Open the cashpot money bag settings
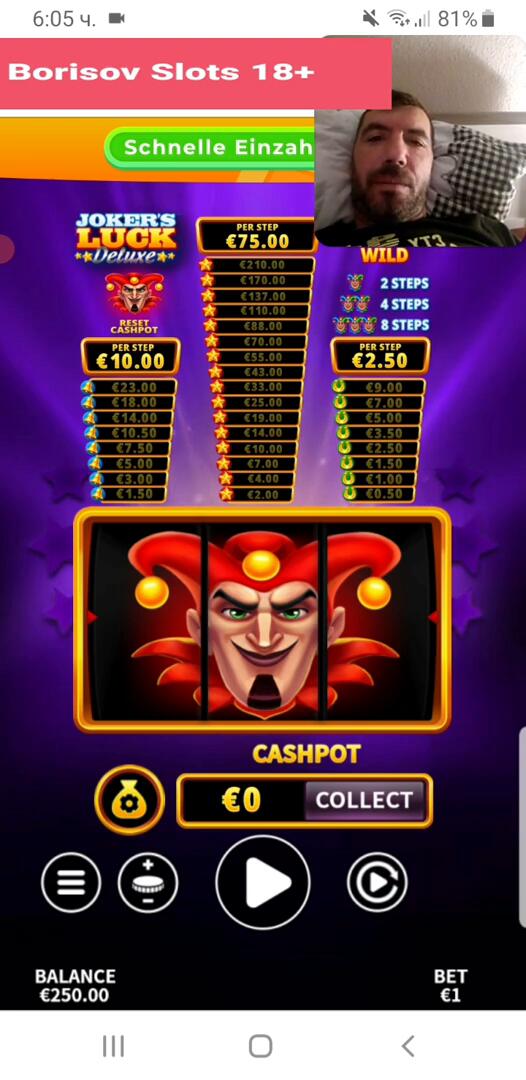 (x=129, y=800)
